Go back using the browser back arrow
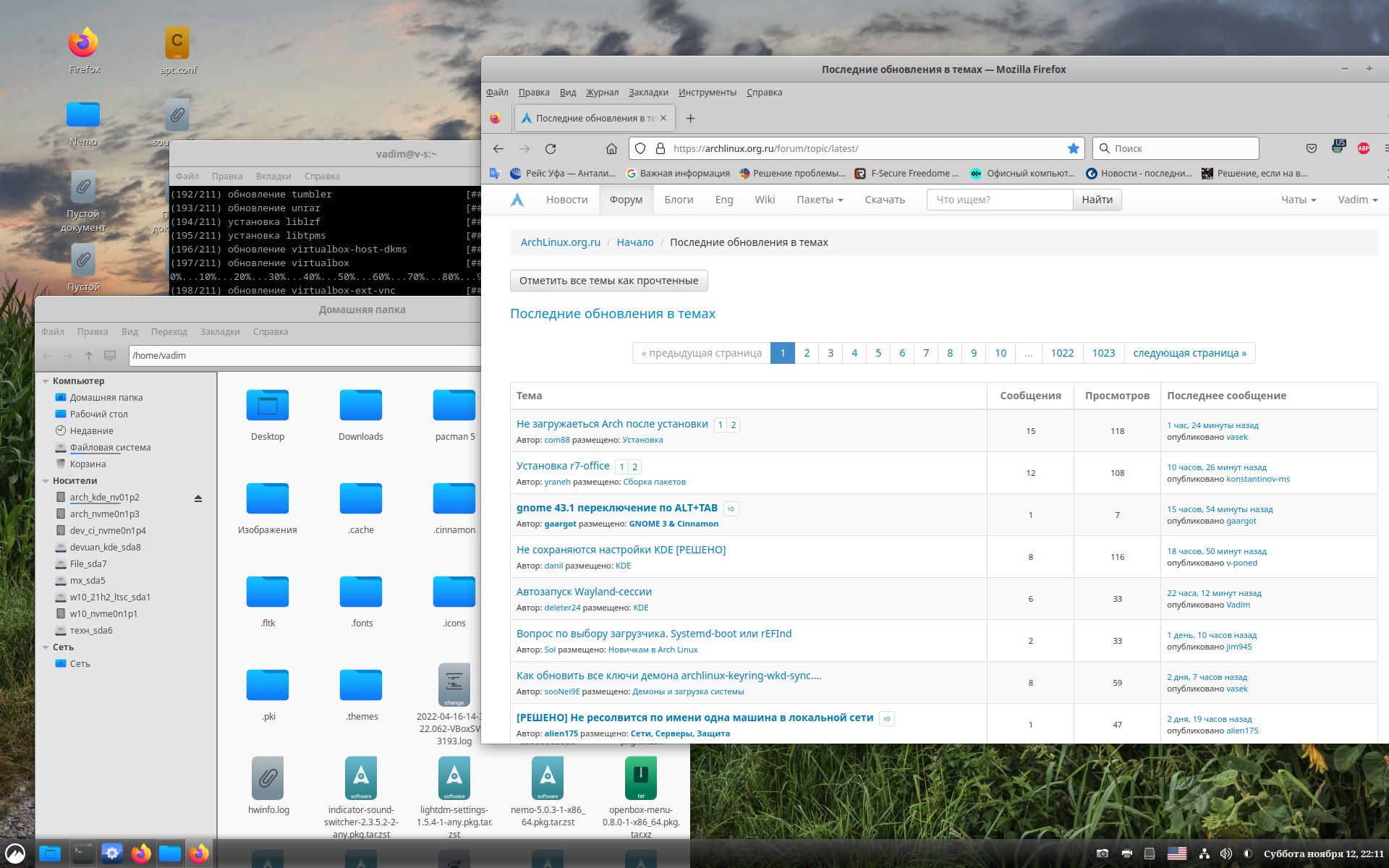This screenshot has width=1389, height=868. tap(498, 148)
